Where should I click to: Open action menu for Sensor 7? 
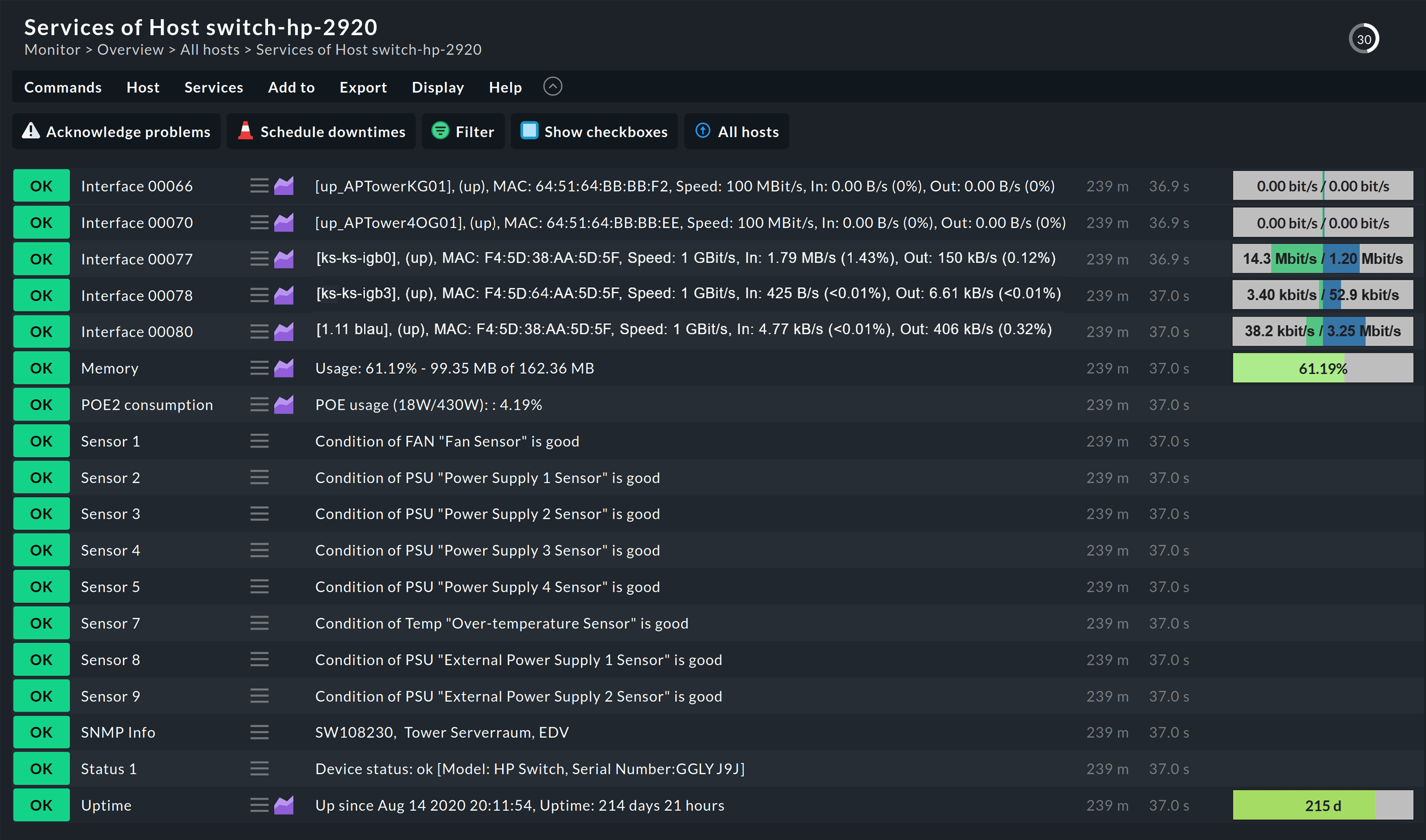[259, 623]
